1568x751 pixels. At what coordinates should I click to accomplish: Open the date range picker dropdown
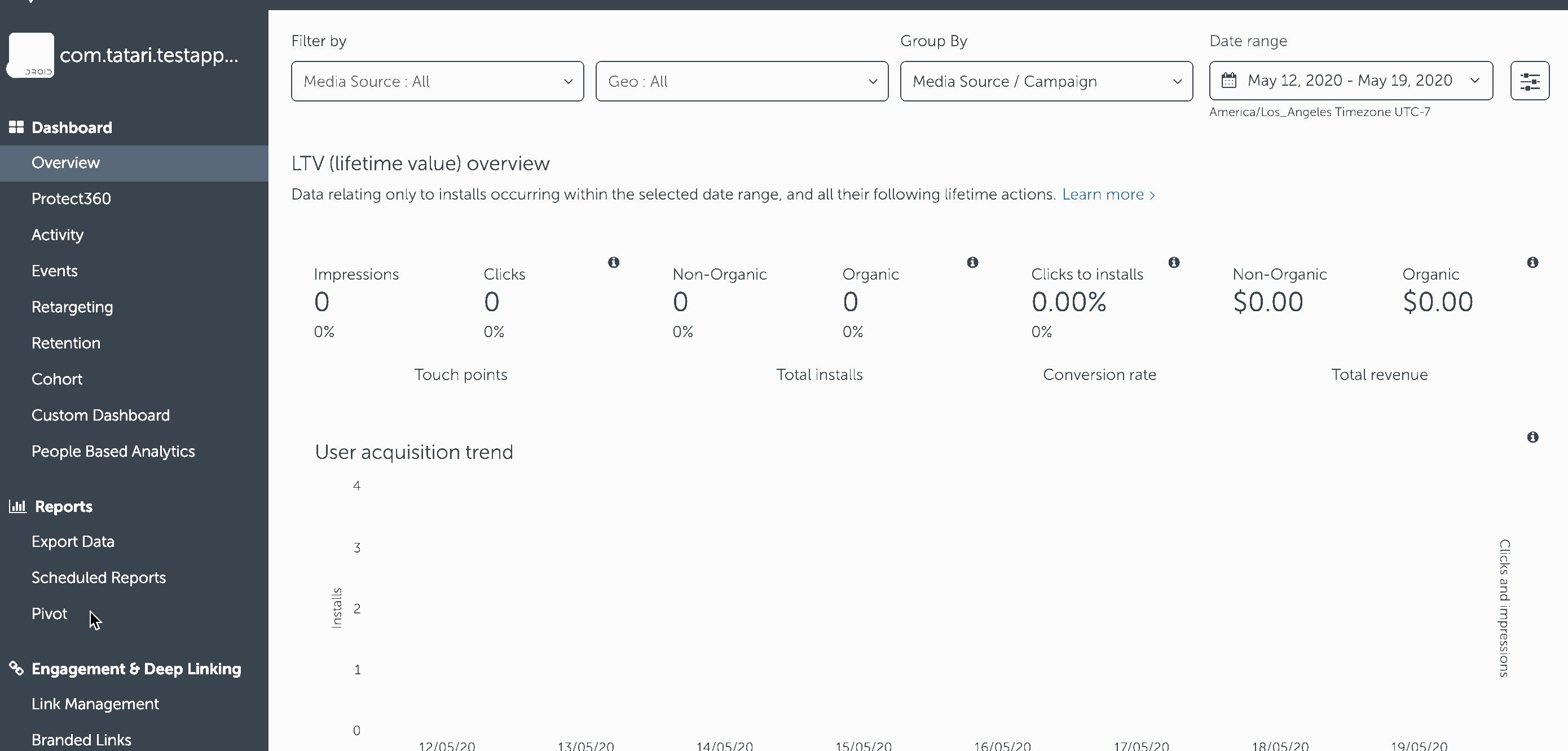click(x=1351, y=81)
